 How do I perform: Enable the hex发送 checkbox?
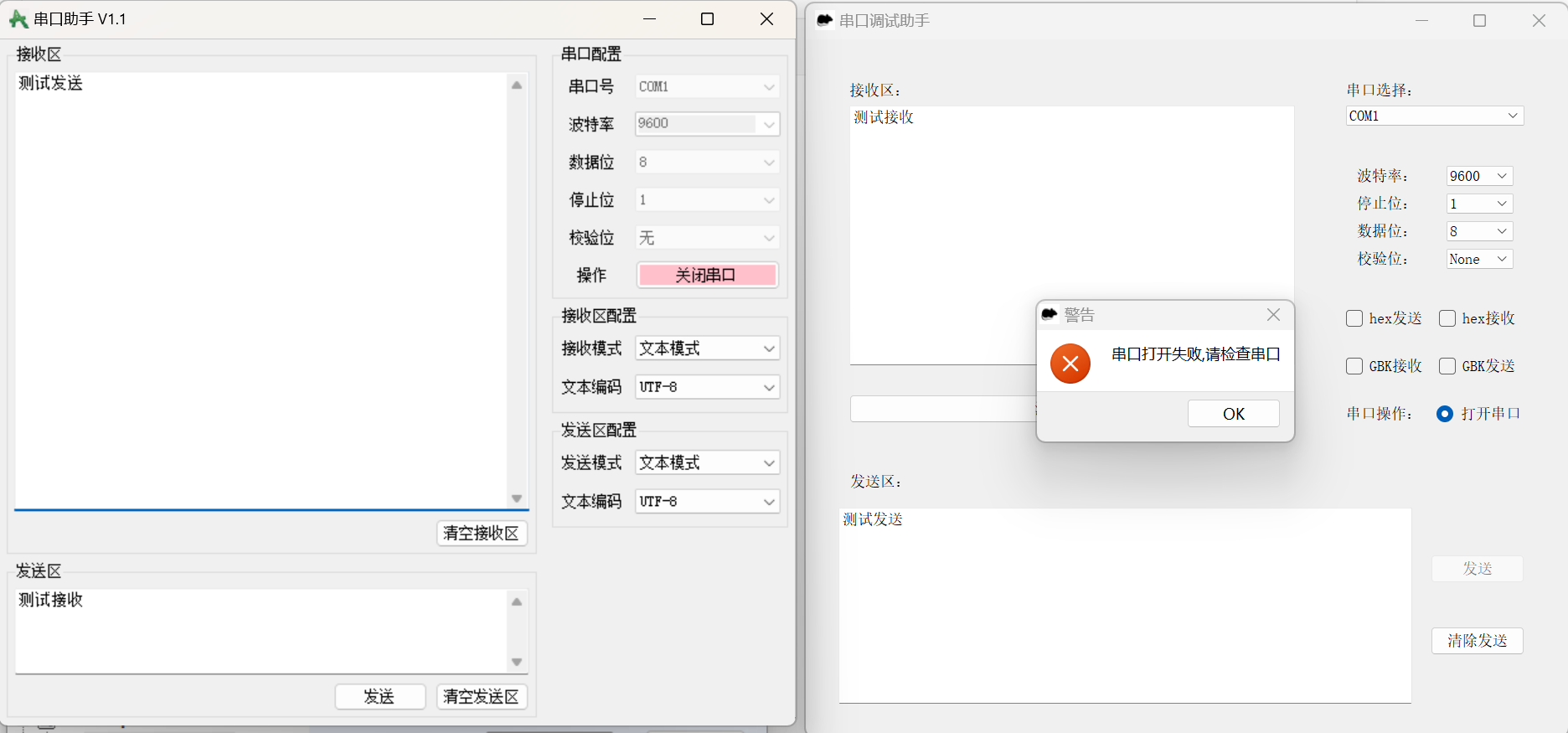coord(1354,318)
